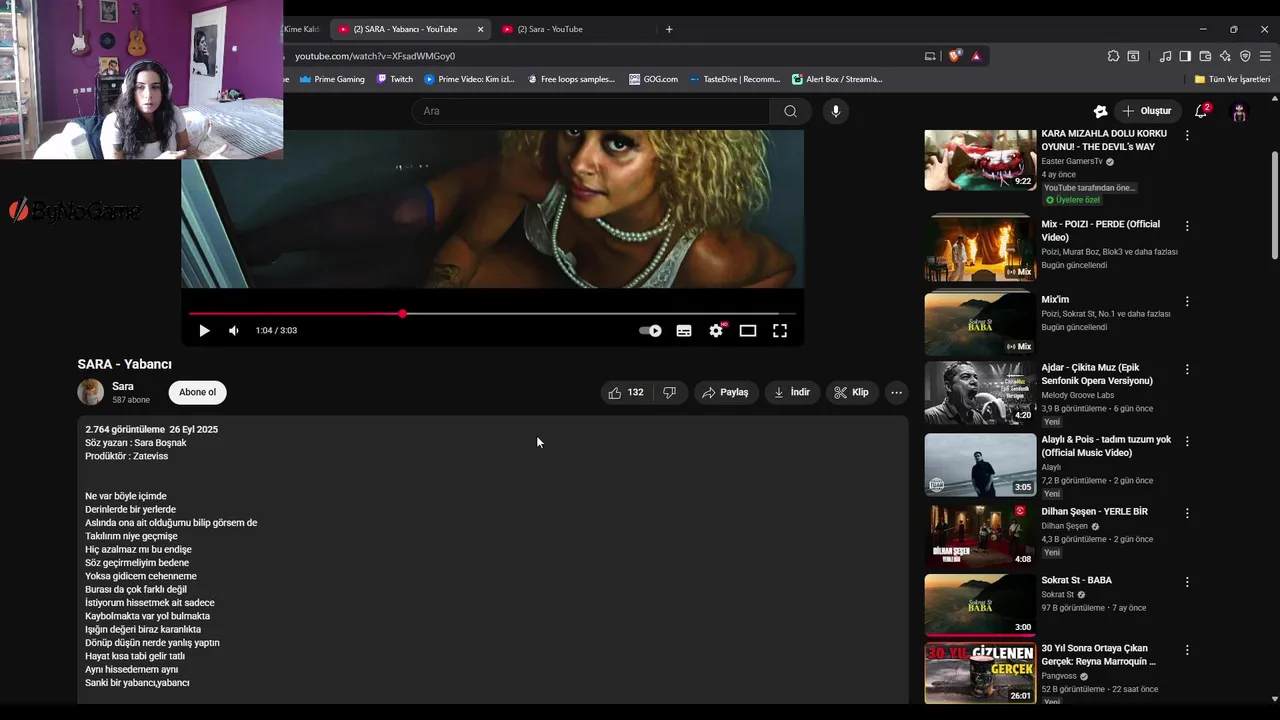1280x720 pixels.
Task: Open more actions ellipsis under video
Action: 897,393
